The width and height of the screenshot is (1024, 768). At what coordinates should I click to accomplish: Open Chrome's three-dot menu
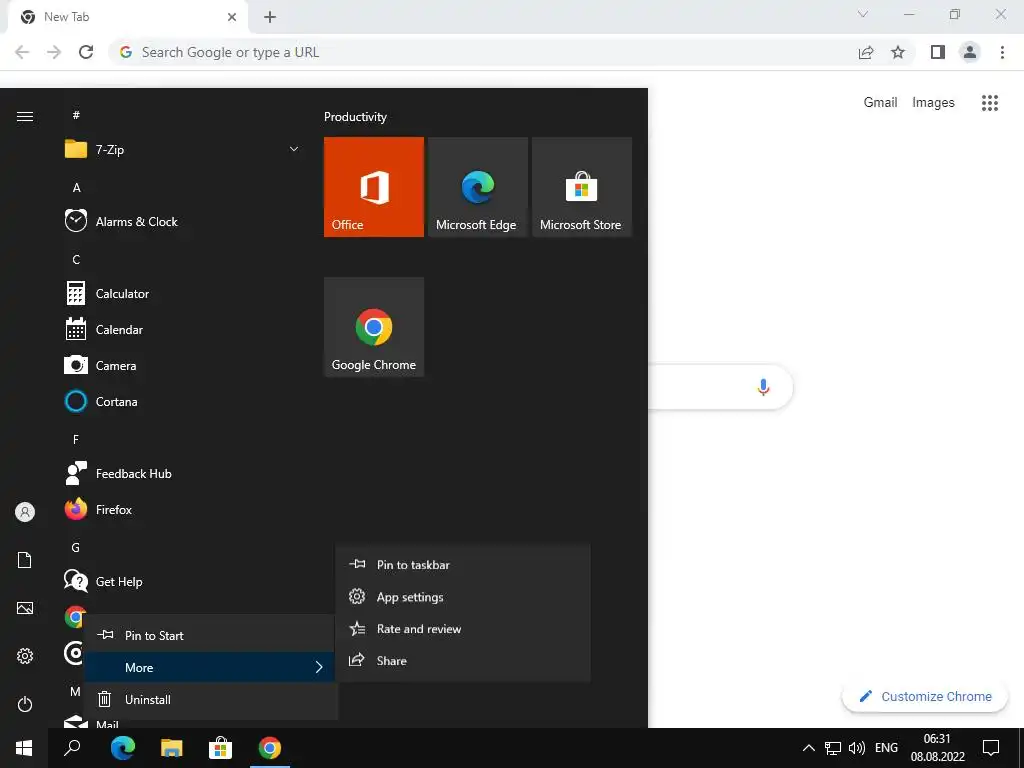tap(1002, 52)
